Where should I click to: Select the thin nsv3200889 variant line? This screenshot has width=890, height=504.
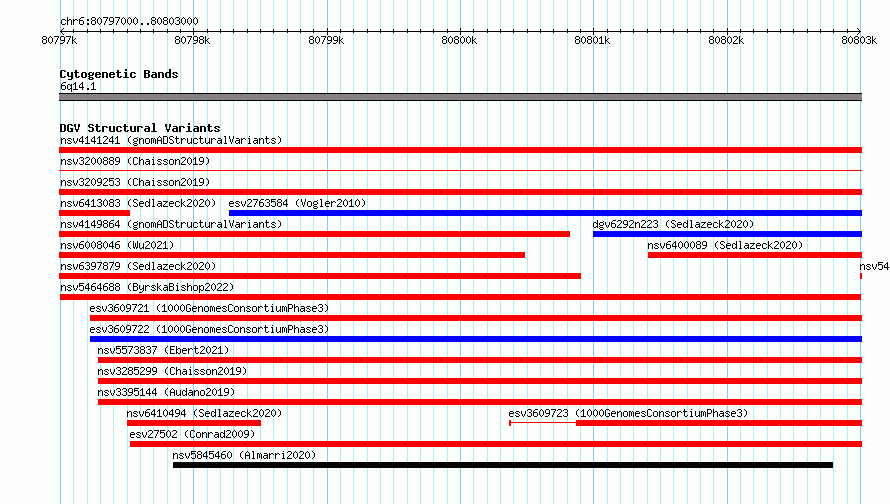click(460, 170)
